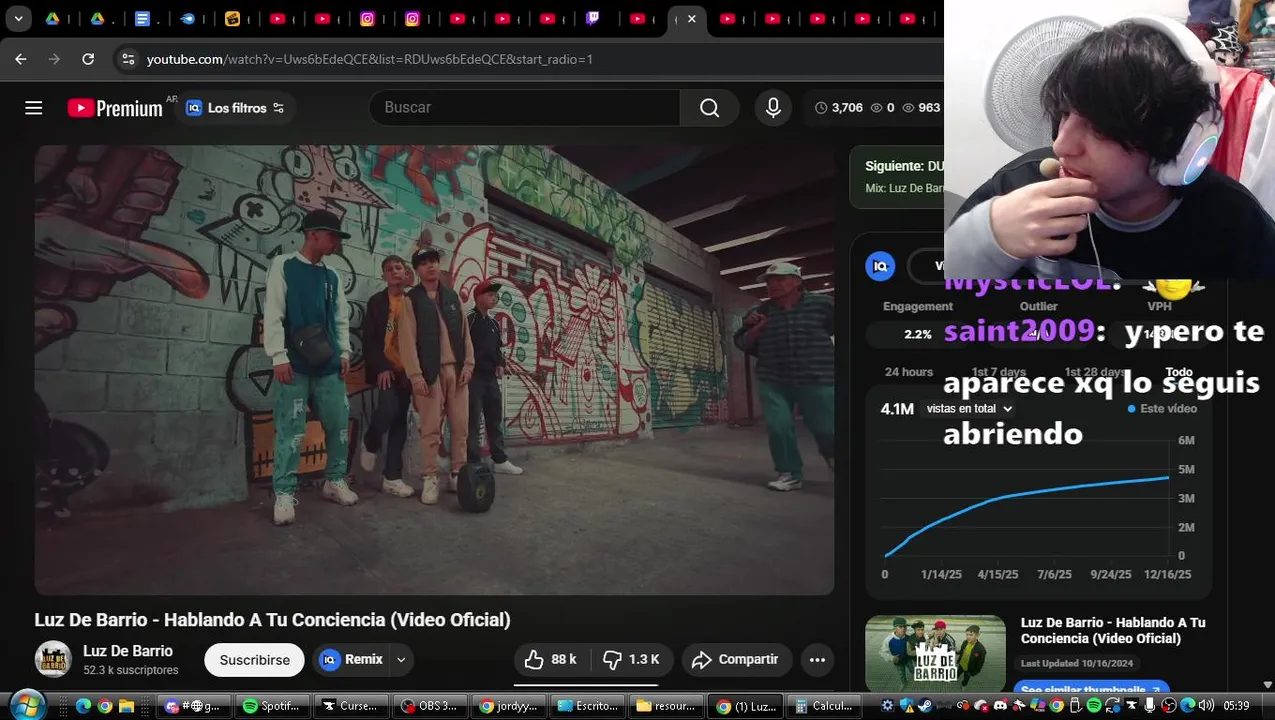This screenshot has width=1275, height=720.
Task: Like the video with 88 k thumbs up
Action: click(x=551, y=660)
